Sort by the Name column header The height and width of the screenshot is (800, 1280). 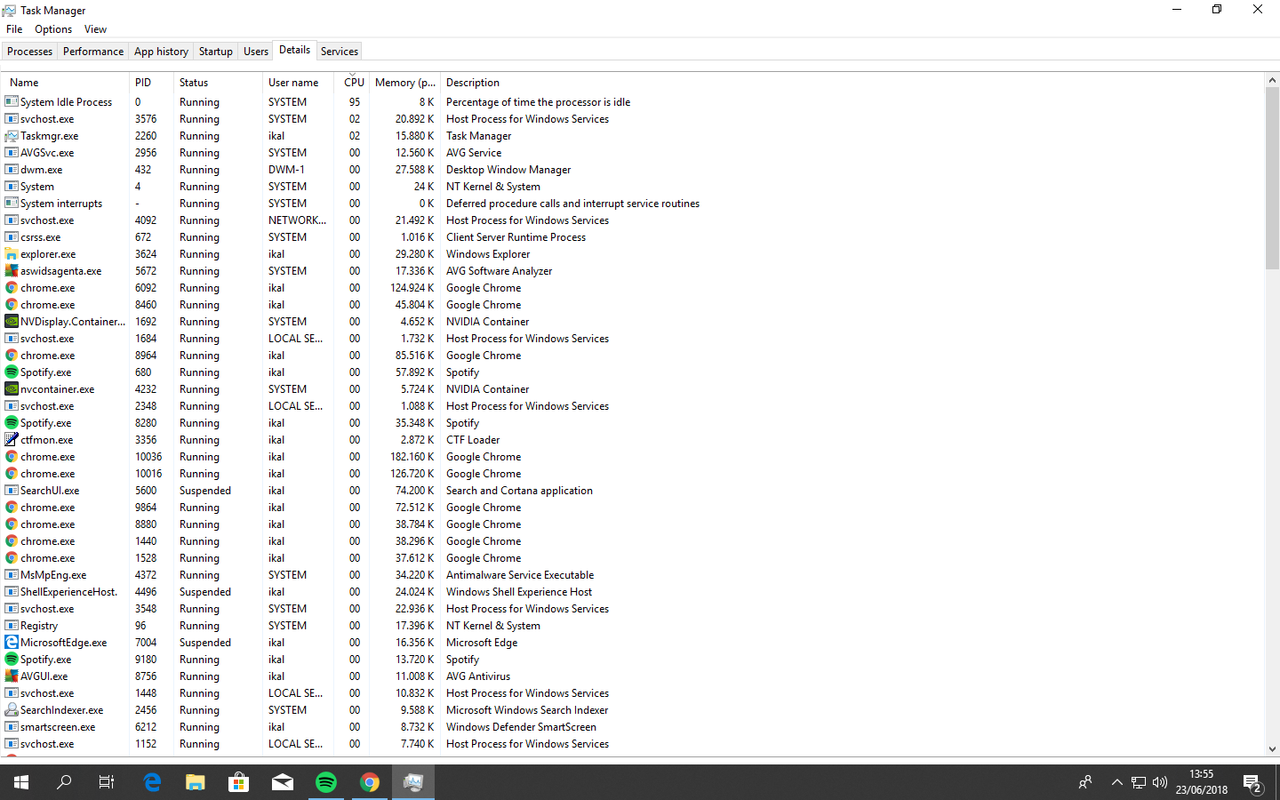click(66, 82)
